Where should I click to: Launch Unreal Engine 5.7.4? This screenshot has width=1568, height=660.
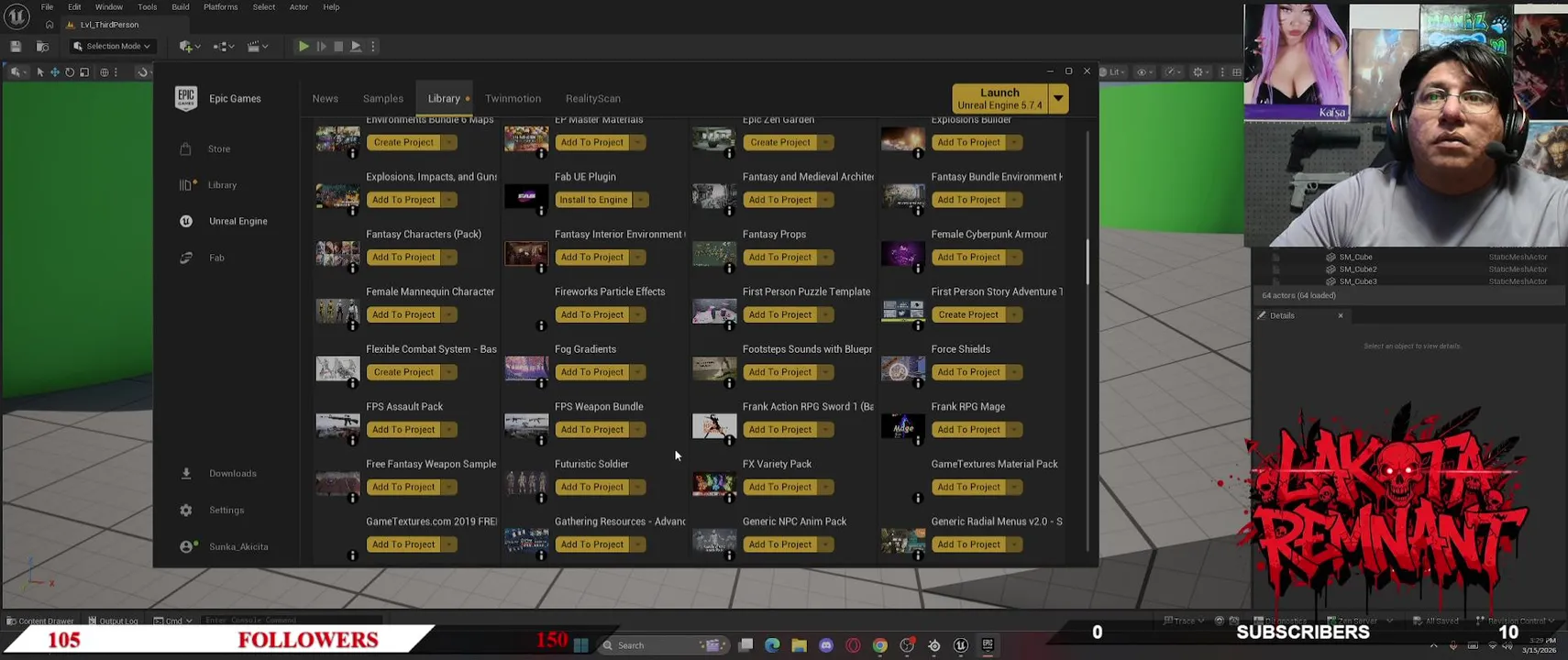coord(999,98)
